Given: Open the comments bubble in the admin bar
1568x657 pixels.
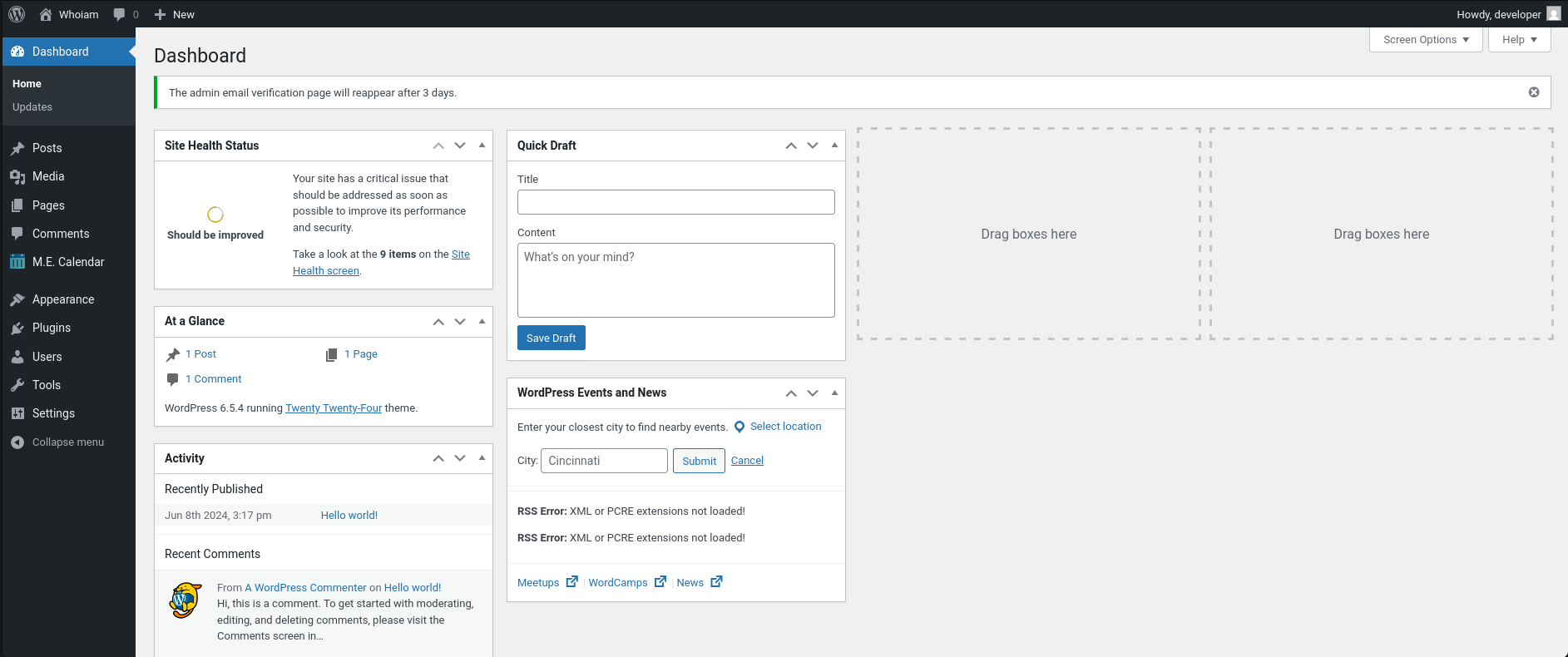Looking at the screenshot, I should coord(126,14).
